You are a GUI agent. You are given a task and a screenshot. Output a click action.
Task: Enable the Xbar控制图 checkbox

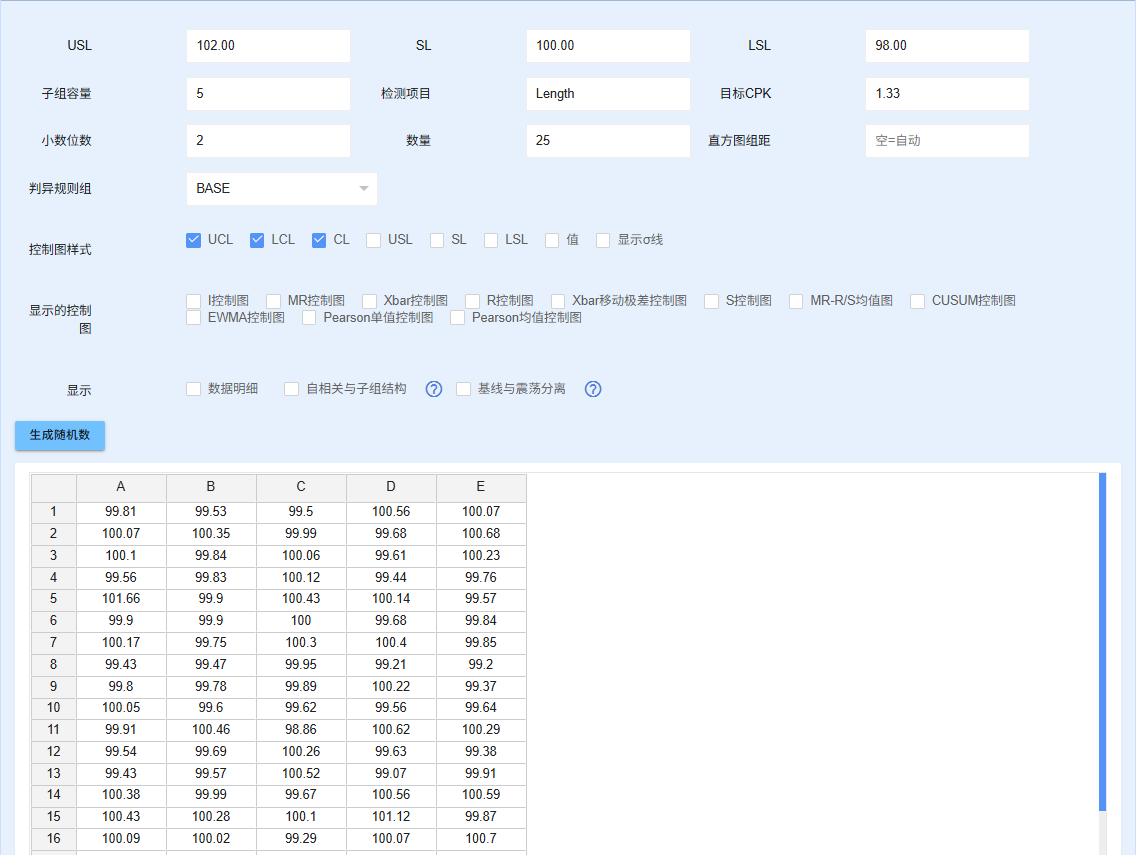tap(369, 301)
